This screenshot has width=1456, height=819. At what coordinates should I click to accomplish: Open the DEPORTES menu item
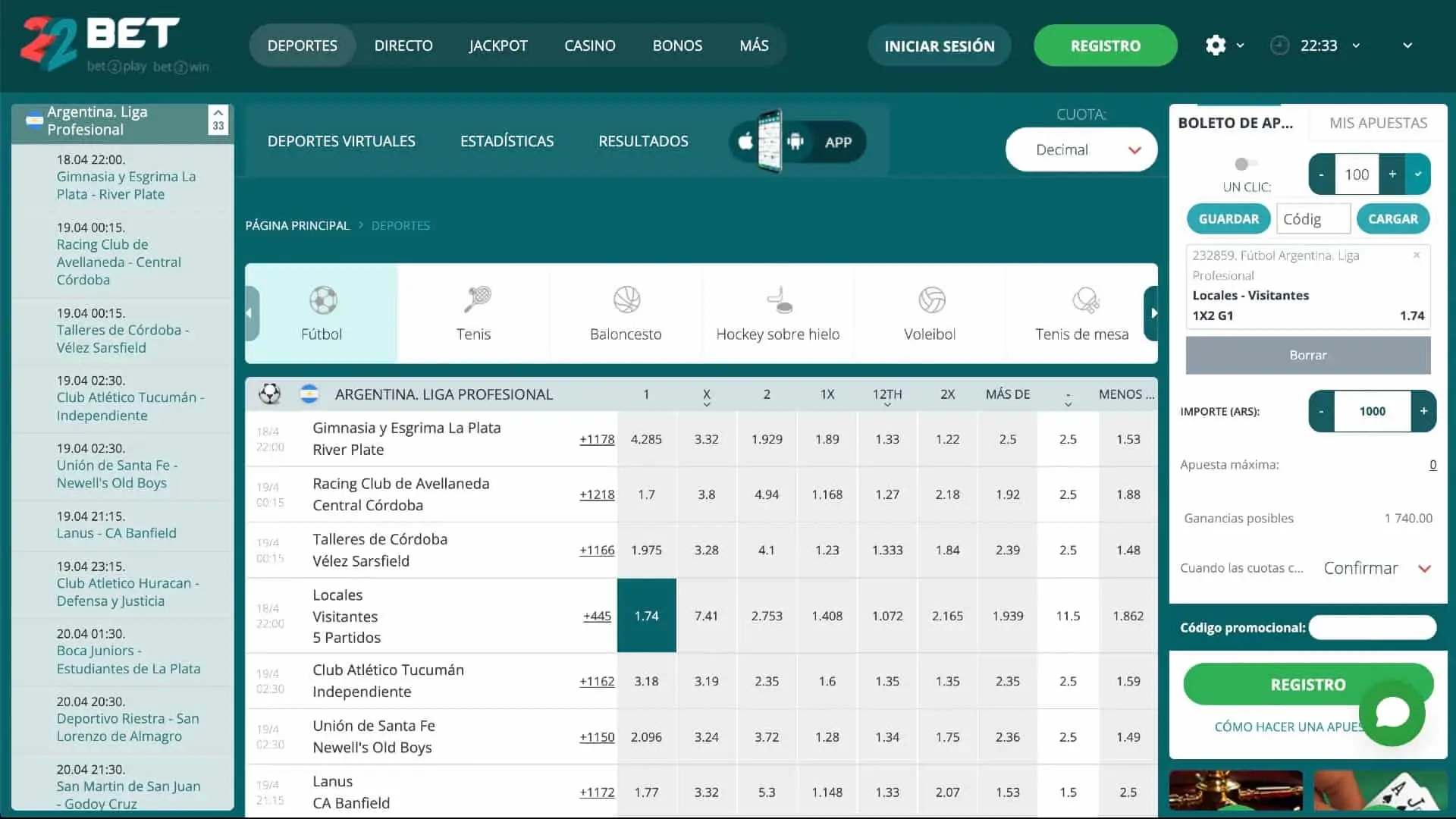point(303,45)
